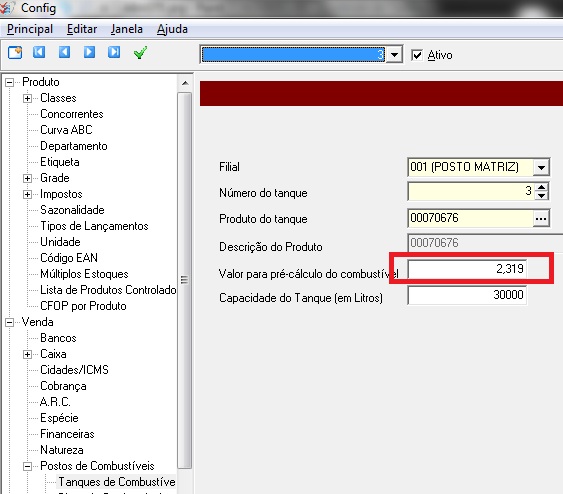The height and width of the screenshot is (494, 563).
Task: Expand the Caixa tree node
Action: click(x=27, y=354)
